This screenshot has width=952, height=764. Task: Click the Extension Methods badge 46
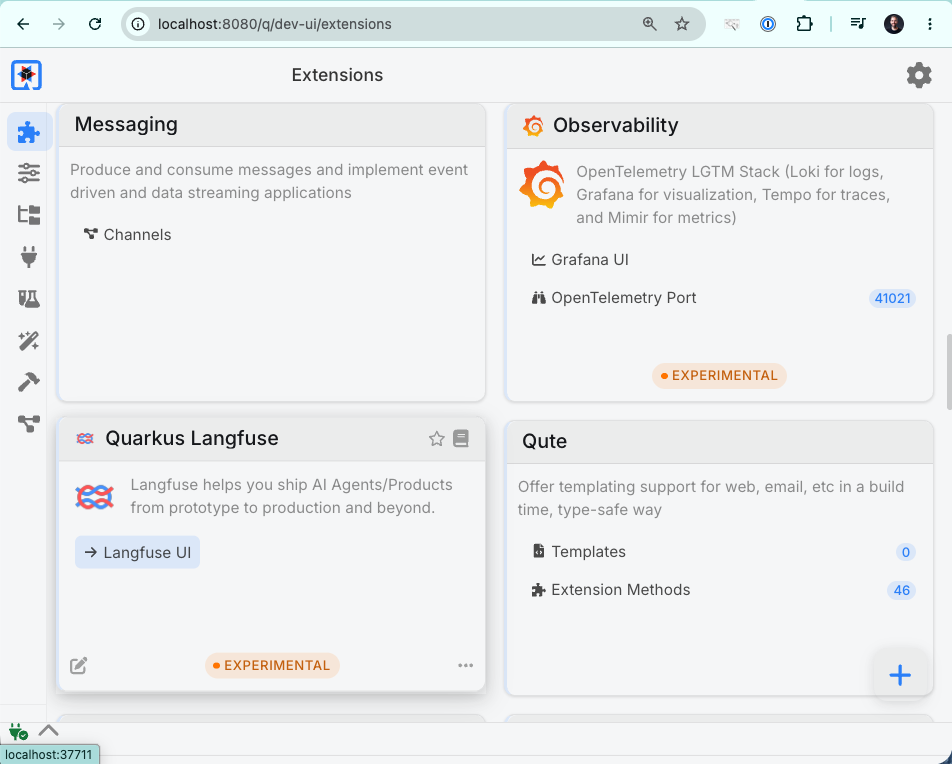point(902,590)
